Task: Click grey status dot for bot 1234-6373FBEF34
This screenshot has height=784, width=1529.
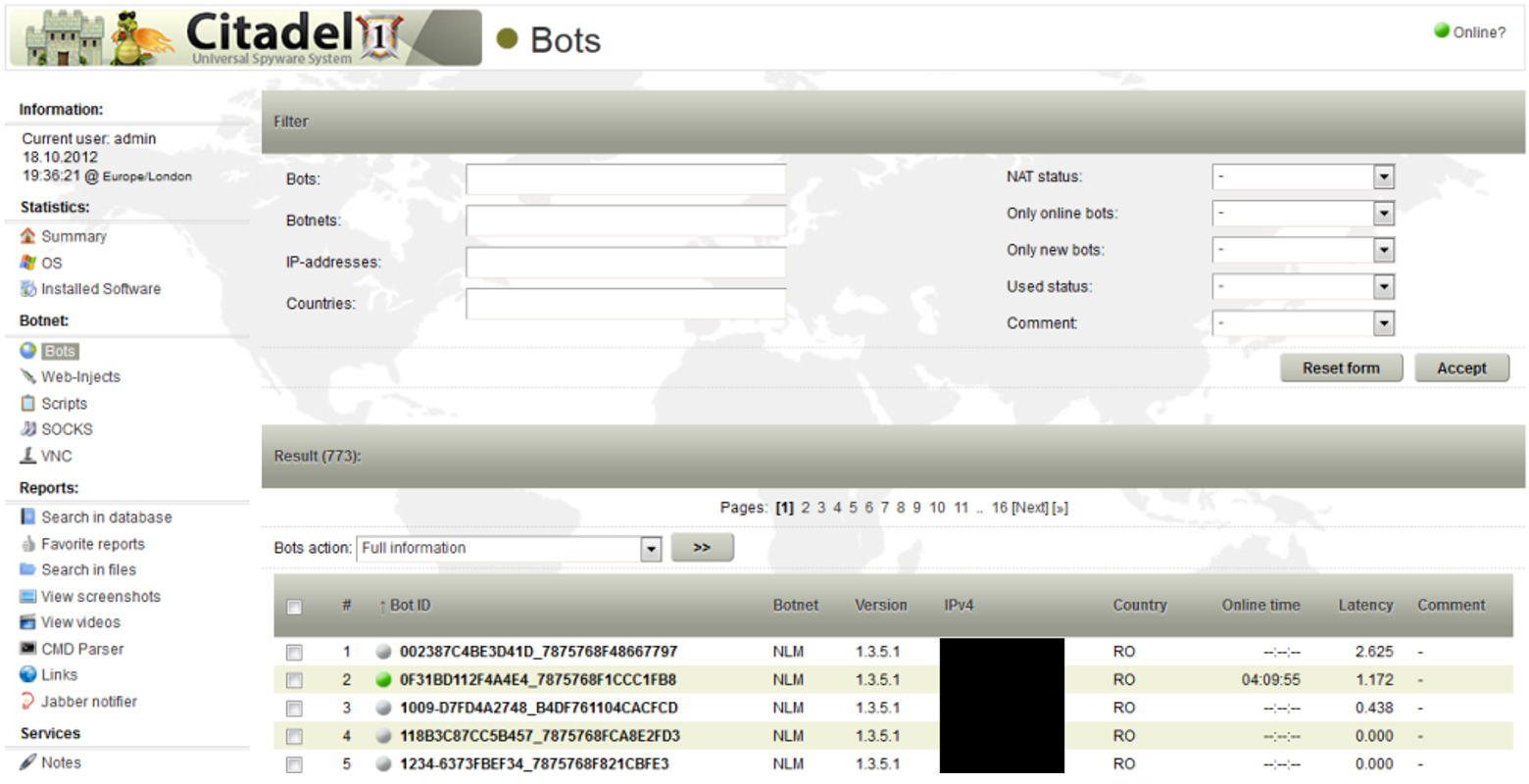Action: 383,764
